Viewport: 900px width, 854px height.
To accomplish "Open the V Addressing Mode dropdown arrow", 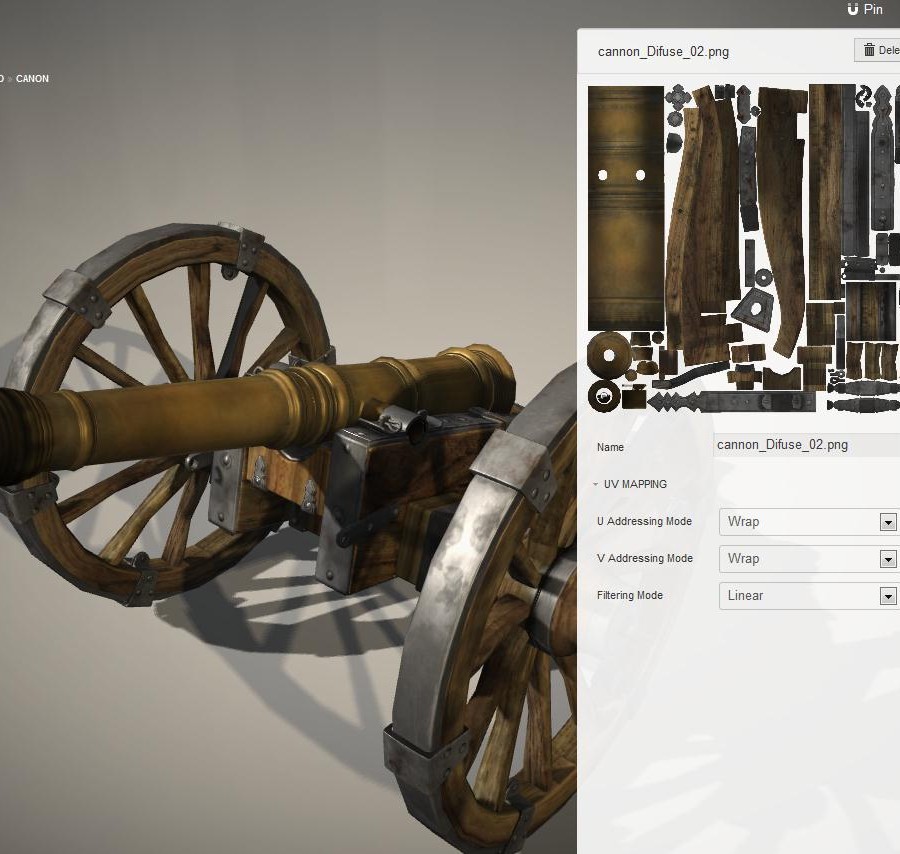I will (x=887, y=559).
